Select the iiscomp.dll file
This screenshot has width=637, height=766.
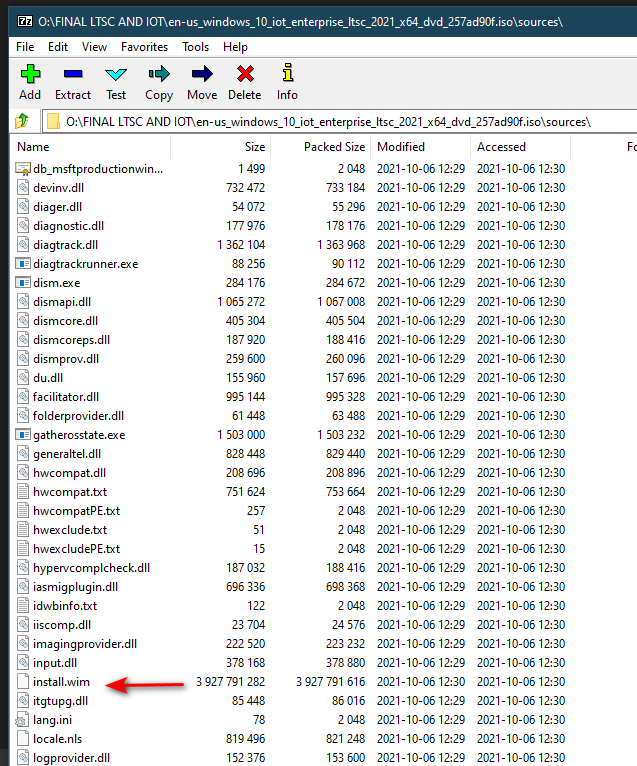[62, 625]
